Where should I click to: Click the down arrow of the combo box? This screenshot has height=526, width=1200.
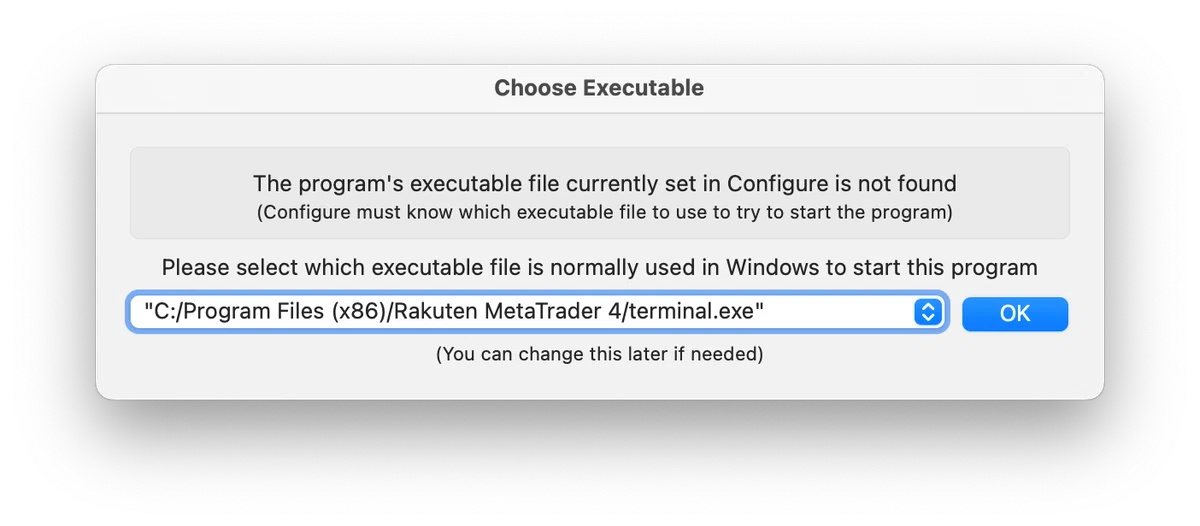click(928, 319)
